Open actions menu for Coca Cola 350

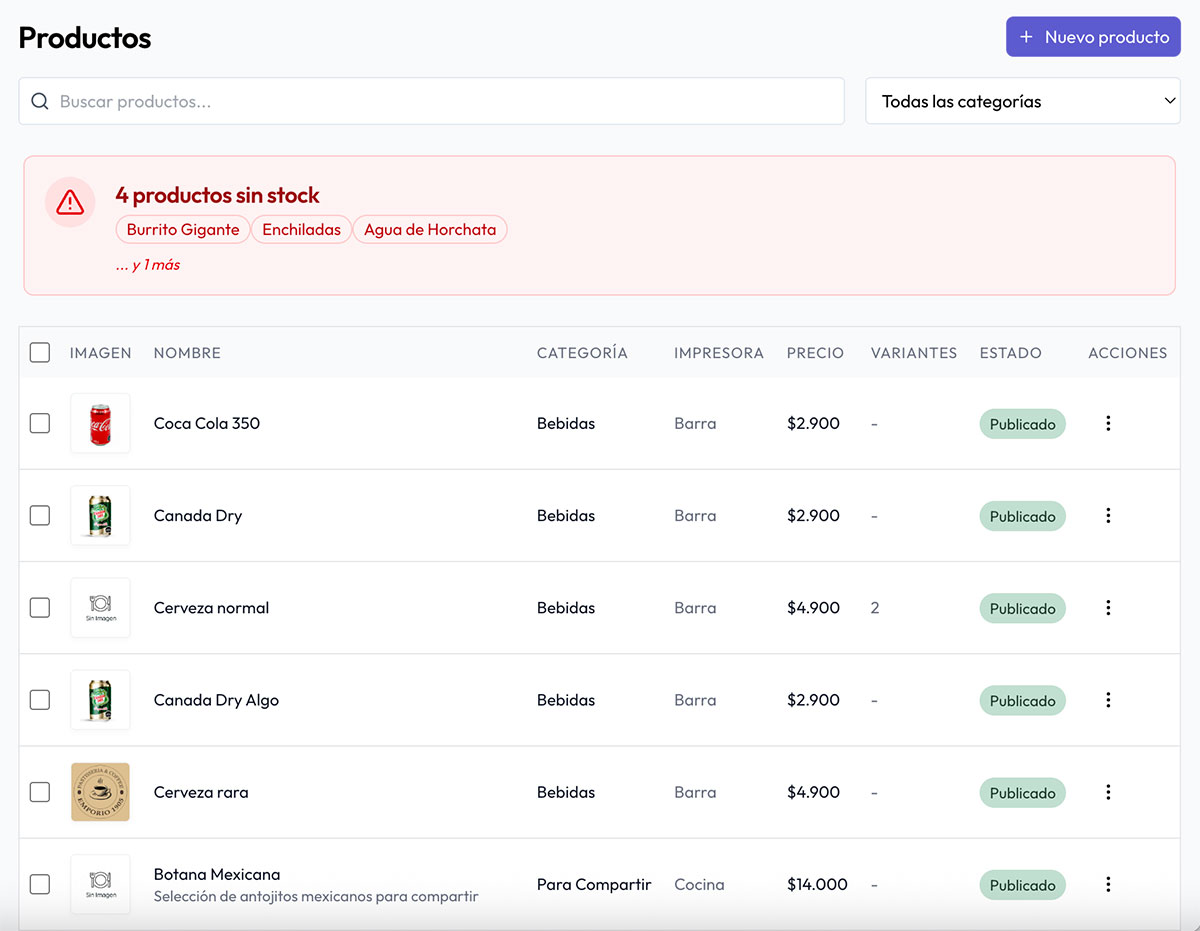(x=1108, y=423)
